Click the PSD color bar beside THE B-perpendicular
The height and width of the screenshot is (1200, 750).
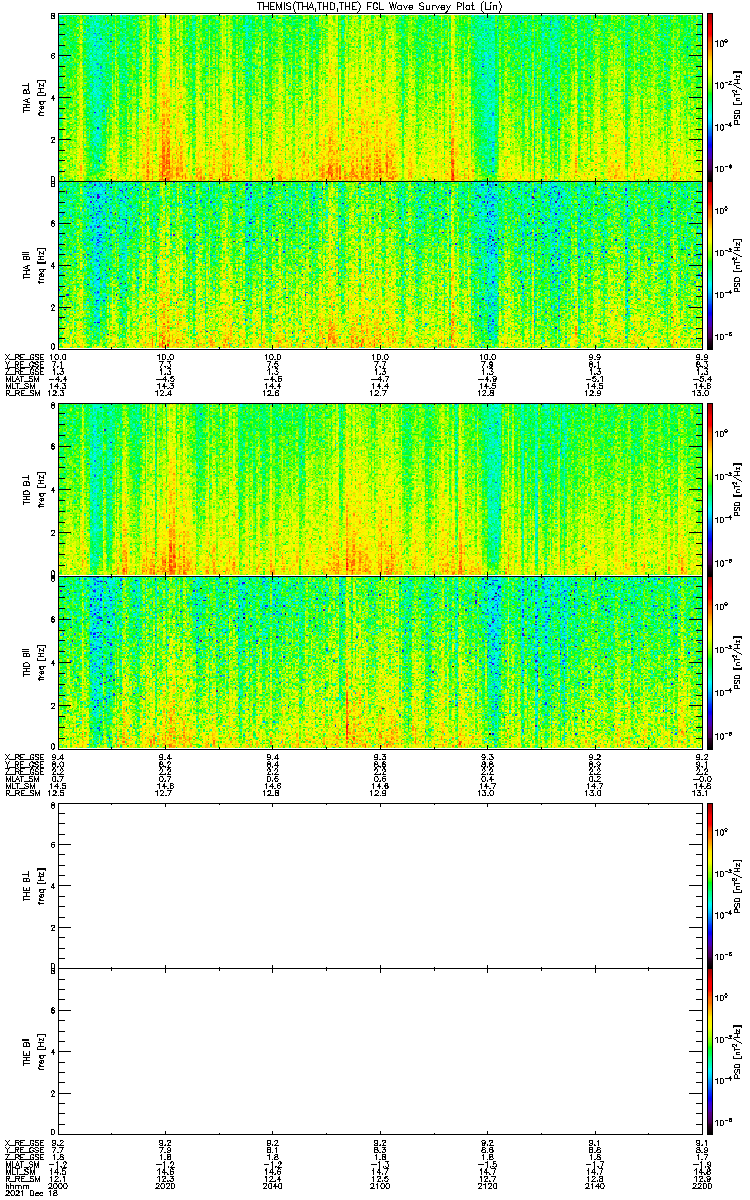(x=710, y=884)
